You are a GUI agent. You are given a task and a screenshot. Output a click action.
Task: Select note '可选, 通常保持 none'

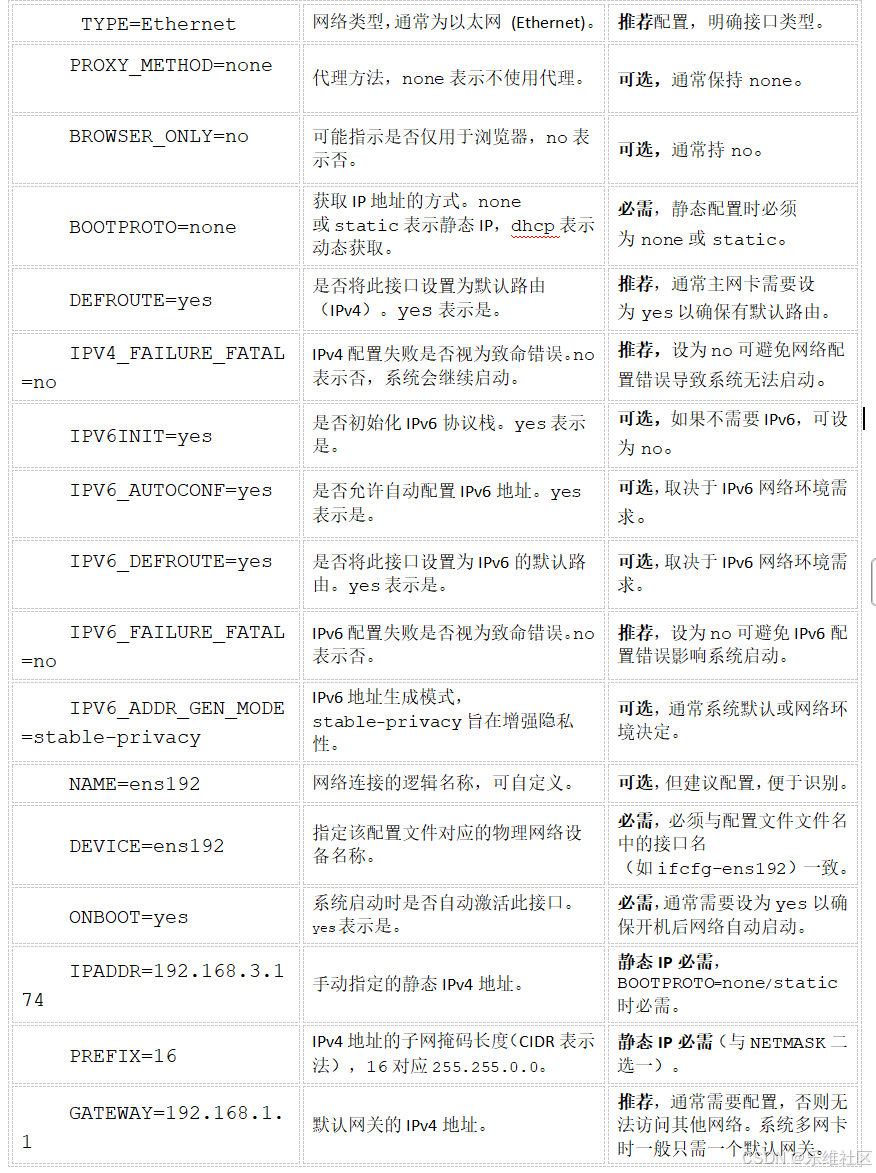tap(711, 80)
